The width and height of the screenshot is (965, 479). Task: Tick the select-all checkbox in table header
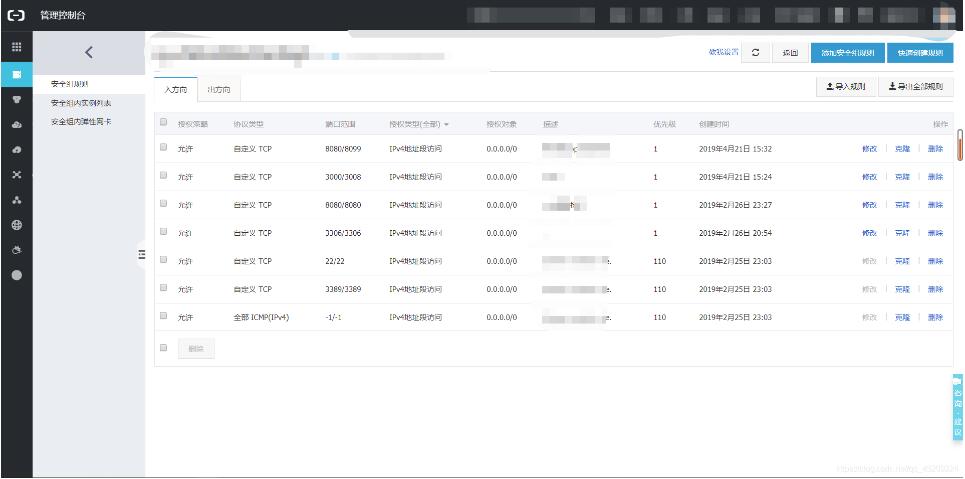164,122
